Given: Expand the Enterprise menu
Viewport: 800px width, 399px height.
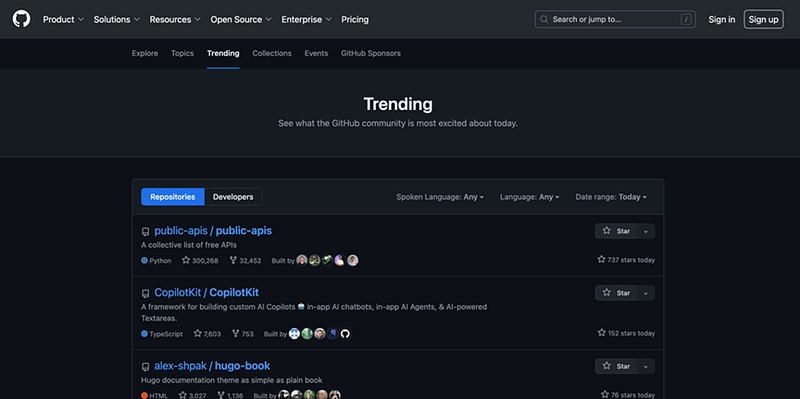Looking at the screenshot, I should tap(307, 19).
